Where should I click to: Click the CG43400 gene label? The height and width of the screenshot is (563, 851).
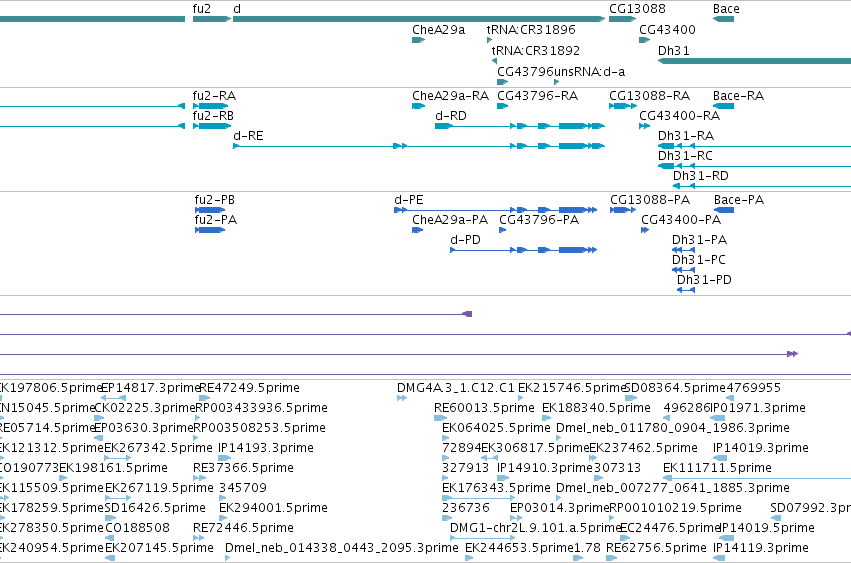click(x=667, y=30)
